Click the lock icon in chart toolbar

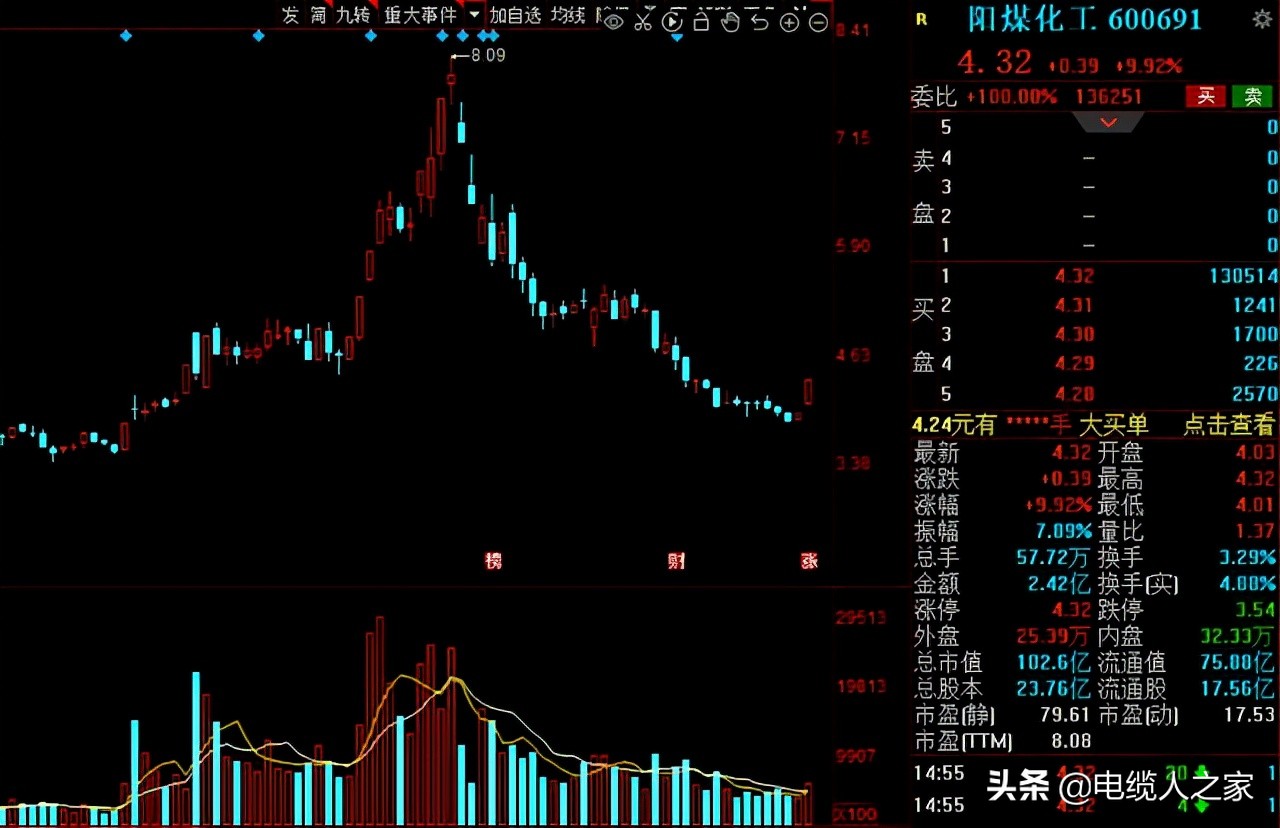702,21
